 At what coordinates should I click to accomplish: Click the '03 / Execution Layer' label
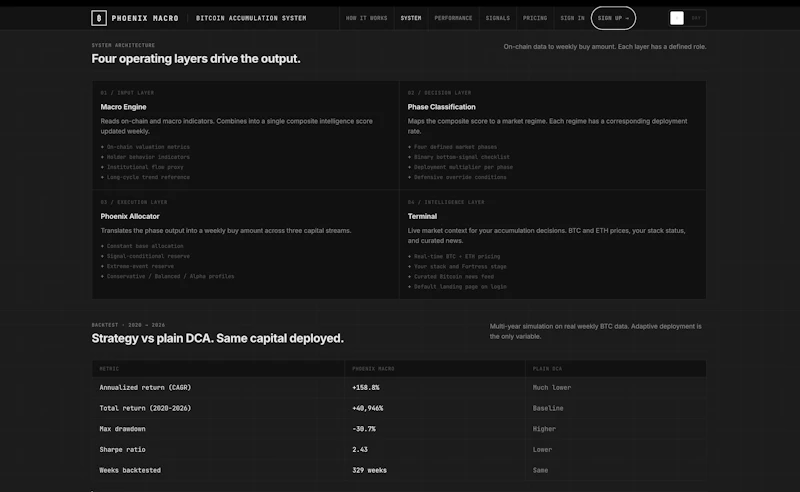[134, 202]
